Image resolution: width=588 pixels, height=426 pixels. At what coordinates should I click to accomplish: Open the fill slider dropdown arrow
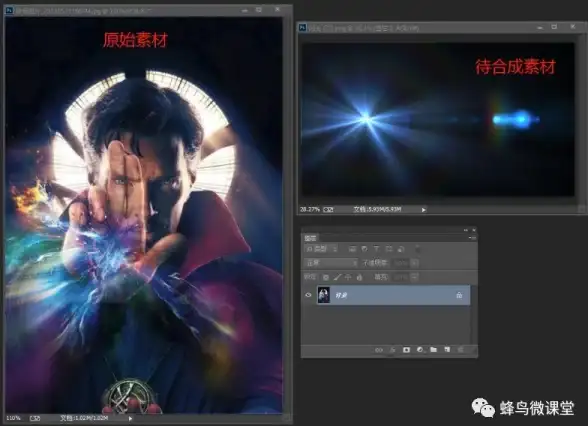click(414, 277)
